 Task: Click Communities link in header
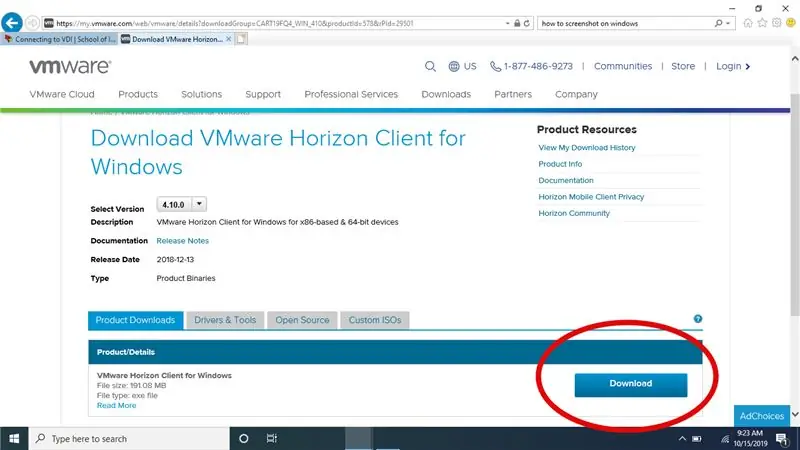[622, 66]
